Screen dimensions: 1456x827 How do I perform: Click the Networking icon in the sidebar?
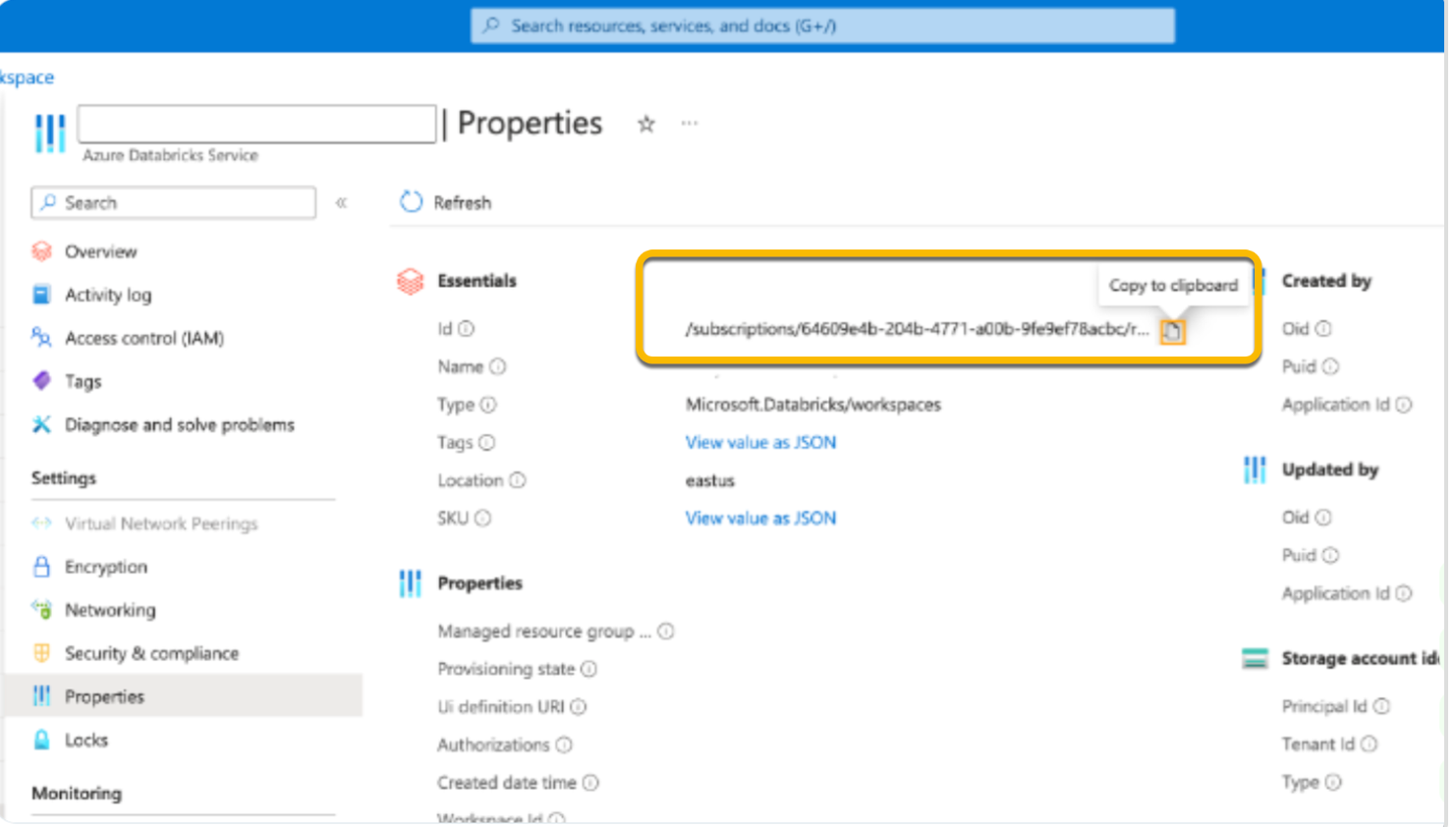pyautogui.click(x=41, y=610)
